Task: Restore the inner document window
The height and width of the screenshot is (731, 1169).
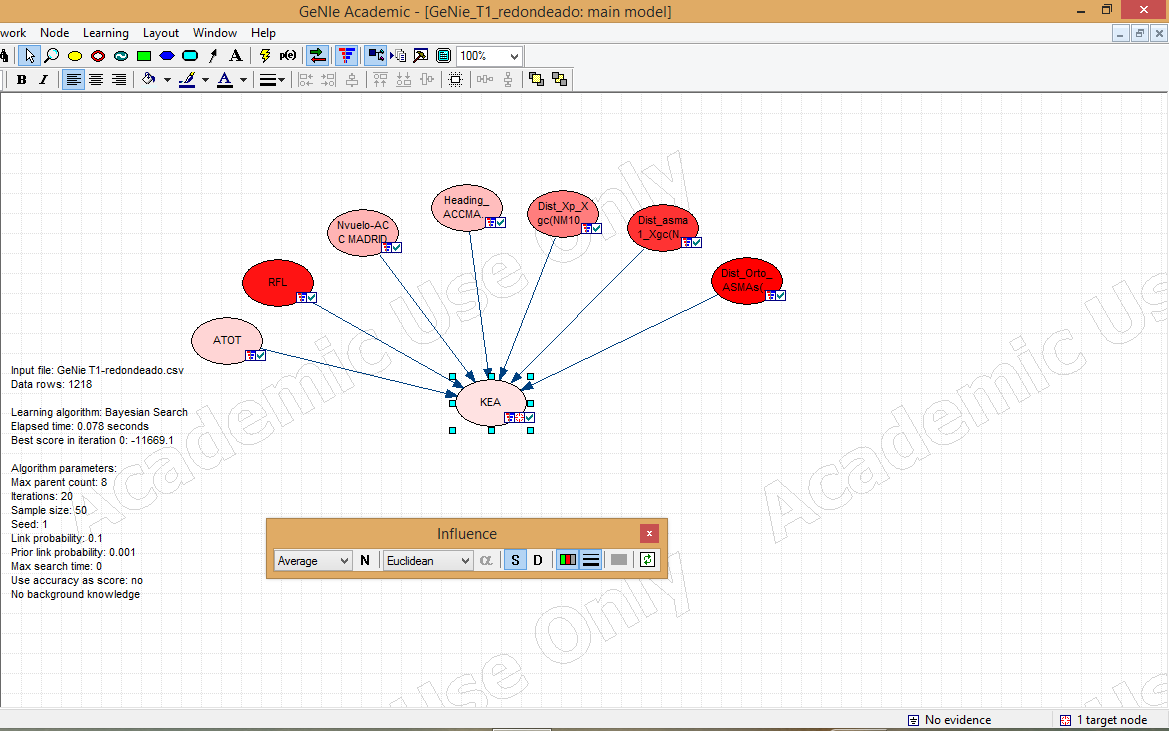Action: click(x=1140, y=34)
